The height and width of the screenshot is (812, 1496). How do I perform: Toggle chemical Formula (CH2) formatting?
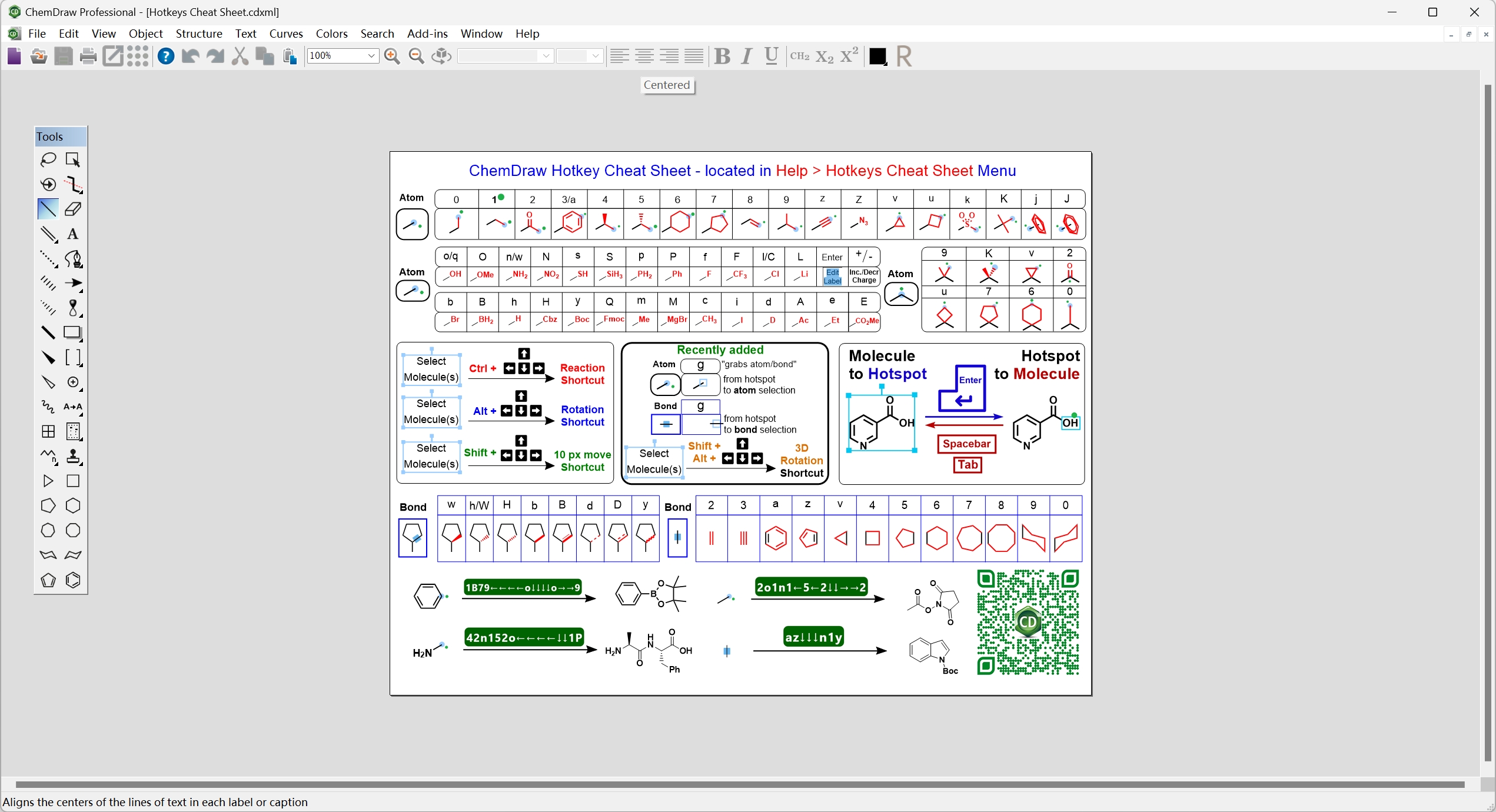point(800,56)
